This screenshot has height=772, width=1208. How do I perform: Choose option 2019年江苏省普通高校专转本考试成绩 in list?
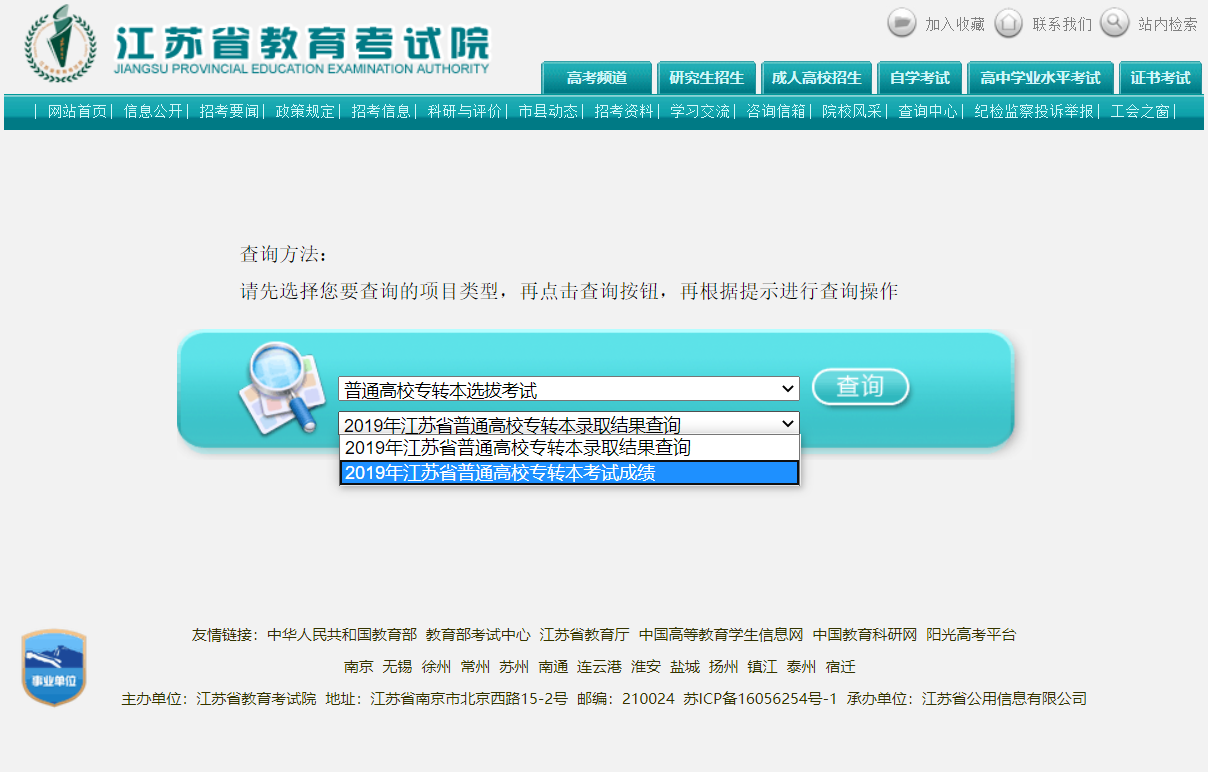pyautogui.click(x=570, y=473)
